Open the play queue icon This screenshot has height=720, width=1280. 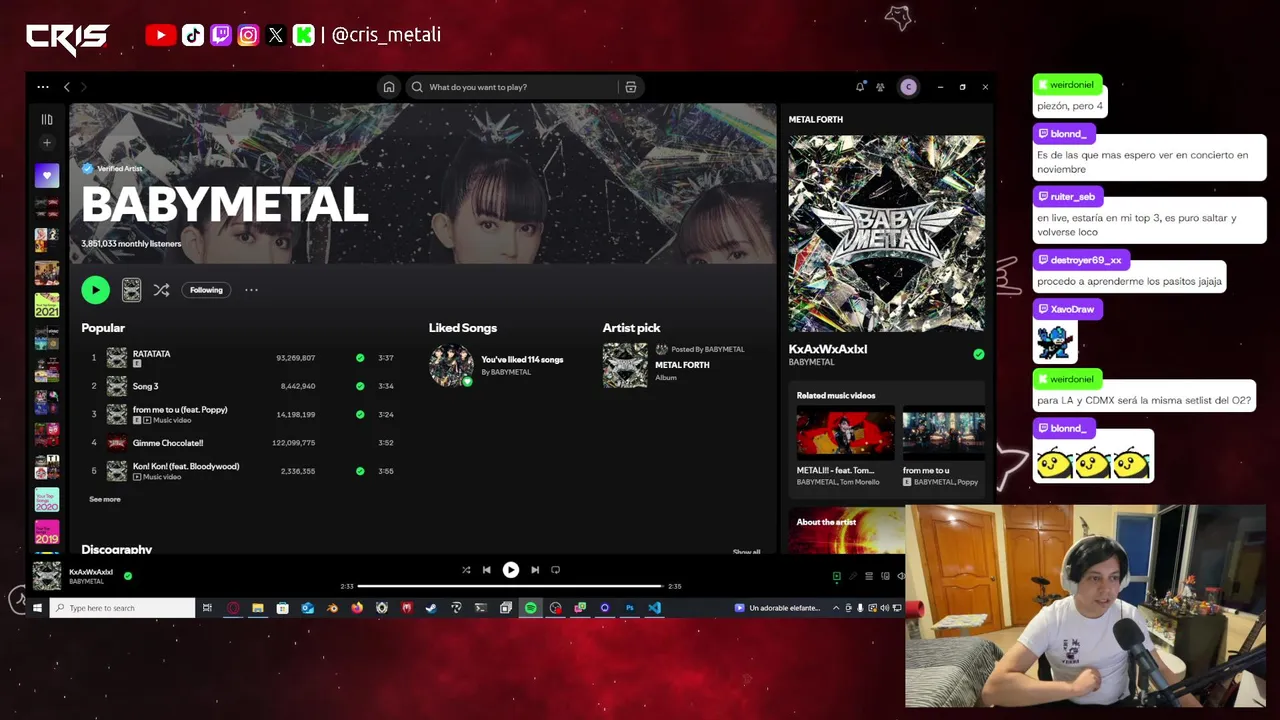(x=869, y=576)
